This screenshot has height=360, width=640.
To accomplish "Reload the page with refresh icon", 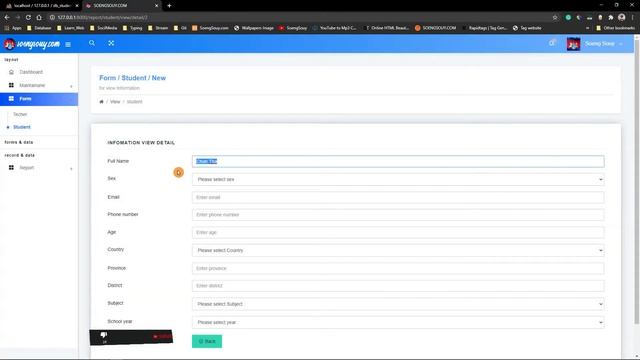I will coord(28,17).
